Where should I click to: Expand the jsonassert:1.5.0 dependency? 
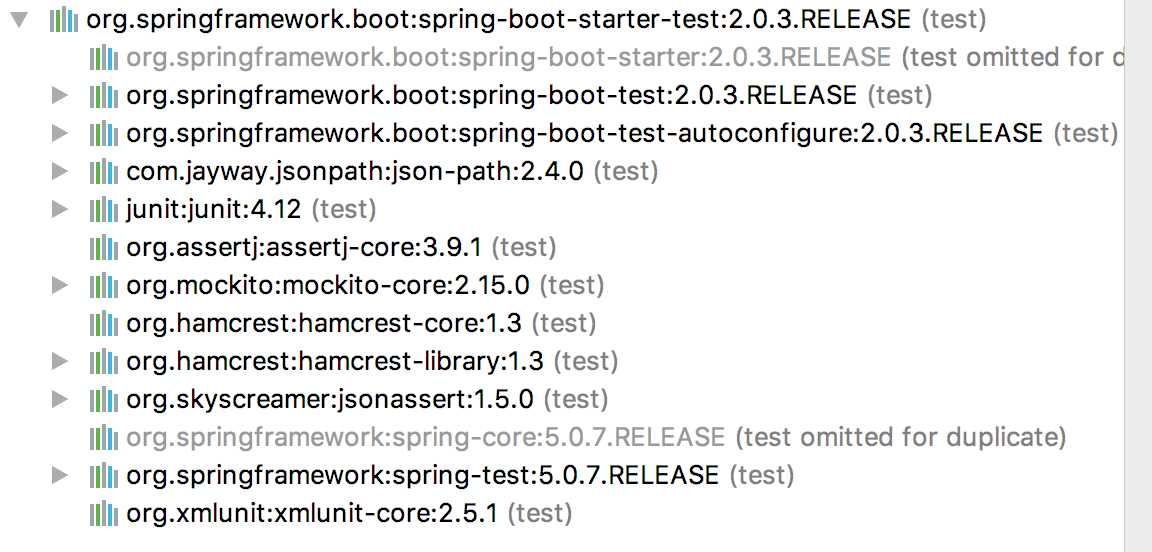[60, 399]
